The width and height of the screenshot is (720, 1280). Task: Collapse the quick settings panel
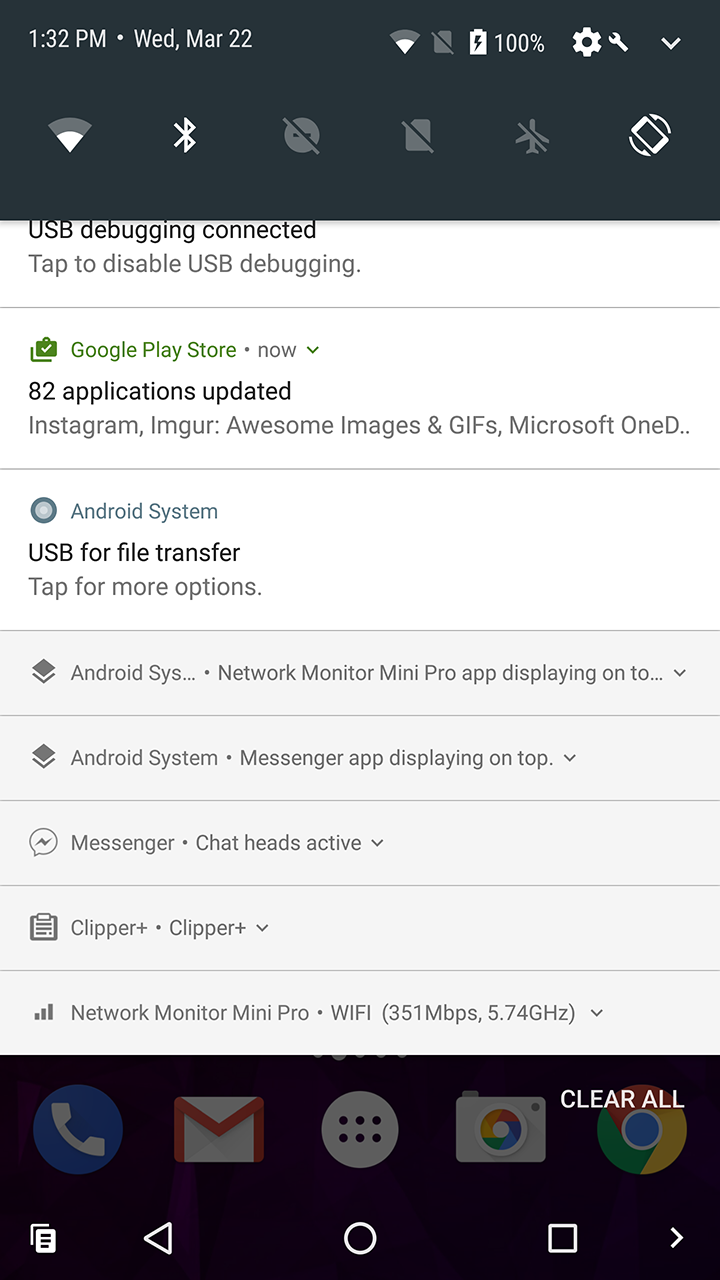click(669, 42)
